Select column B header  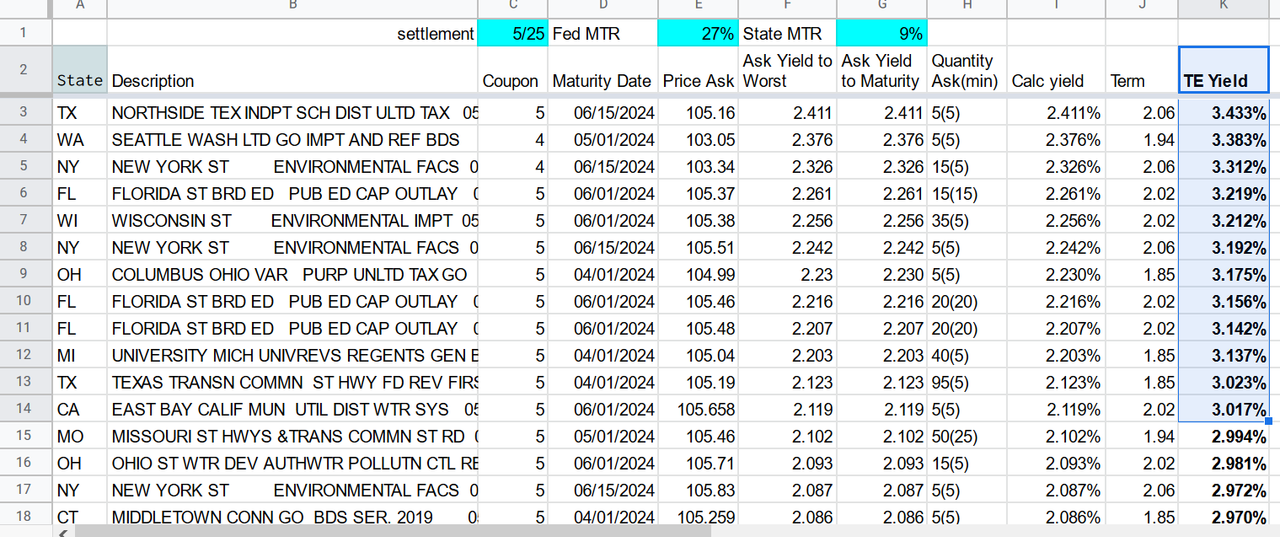tap(292, 8)
